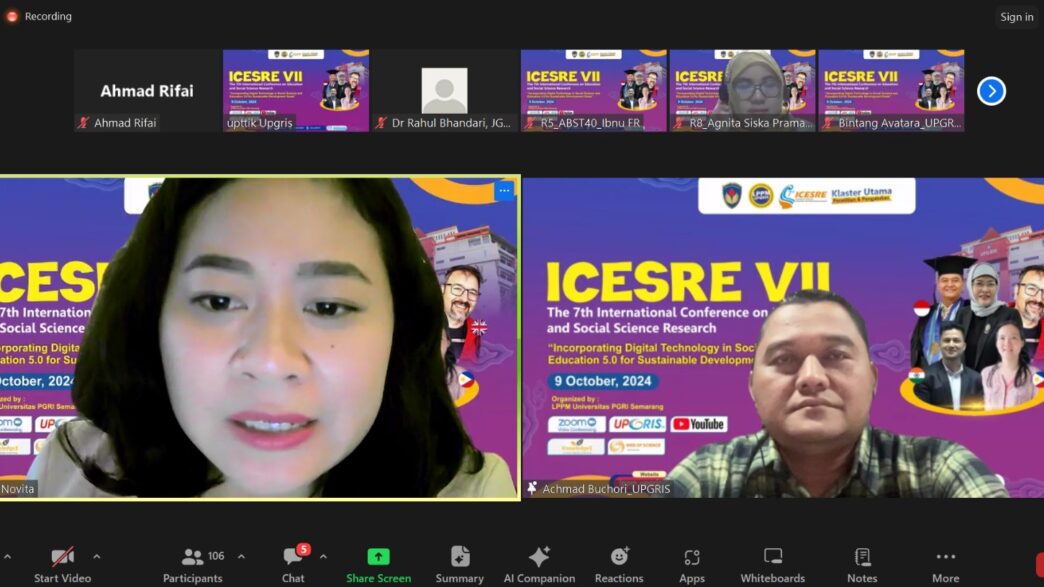Expand the caret next to Chat
This screenshot has width=1044, height=587.
pyautogui.click(x=323, y=556)
